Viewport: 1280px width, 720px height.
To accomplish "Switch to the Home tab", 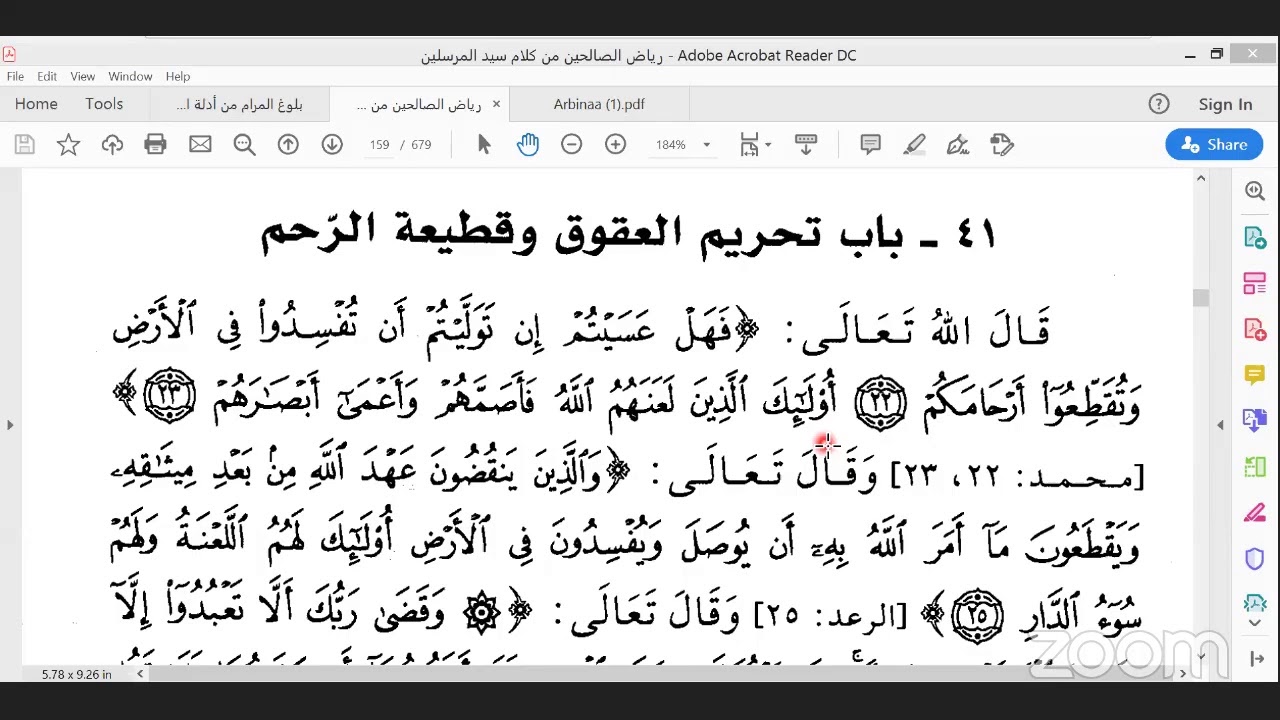I will pyautogui.click(x=36, y=104).
